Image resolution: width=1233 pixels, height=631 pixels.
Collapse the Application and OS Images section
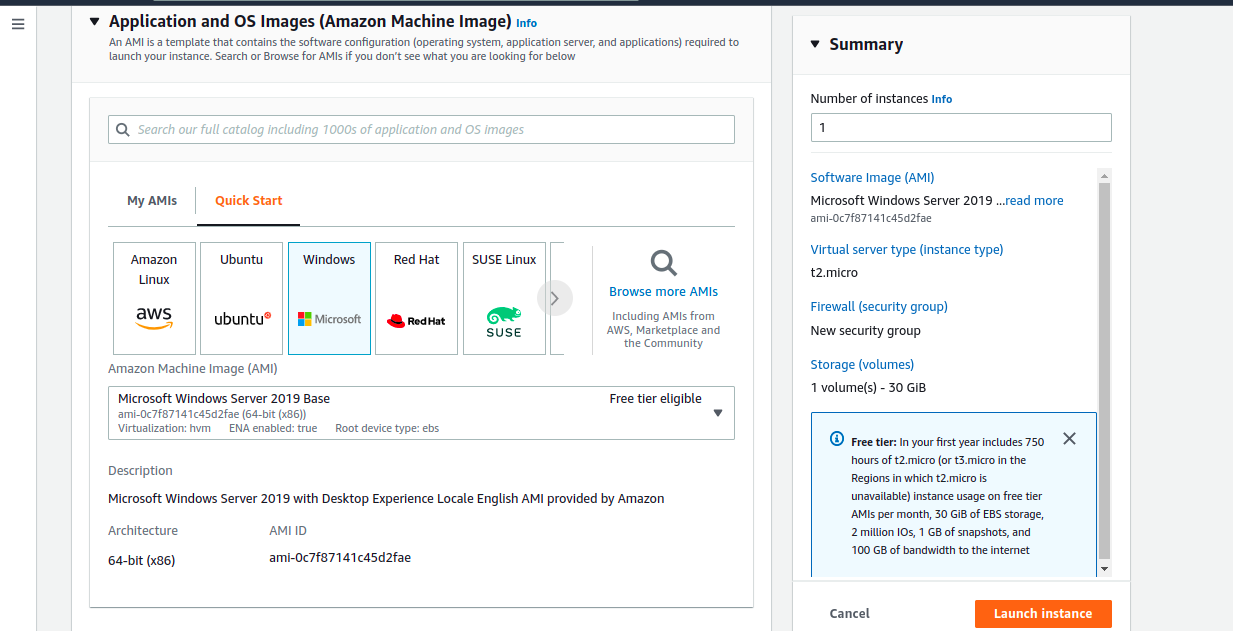(x=94, y=21)
